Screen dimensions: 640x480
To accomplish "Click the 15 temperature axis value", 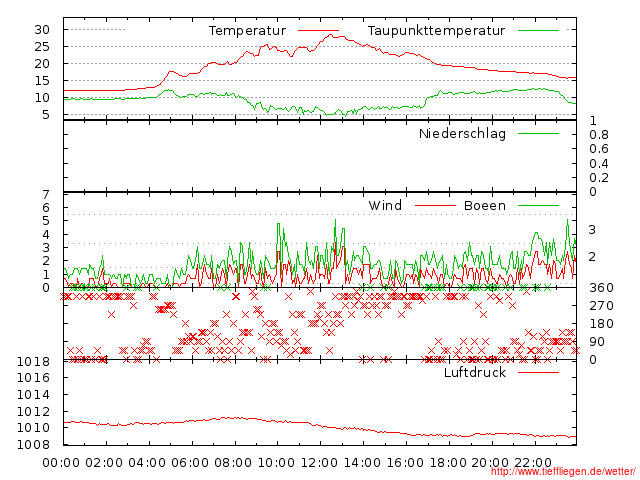I will (x=42, y=81).
